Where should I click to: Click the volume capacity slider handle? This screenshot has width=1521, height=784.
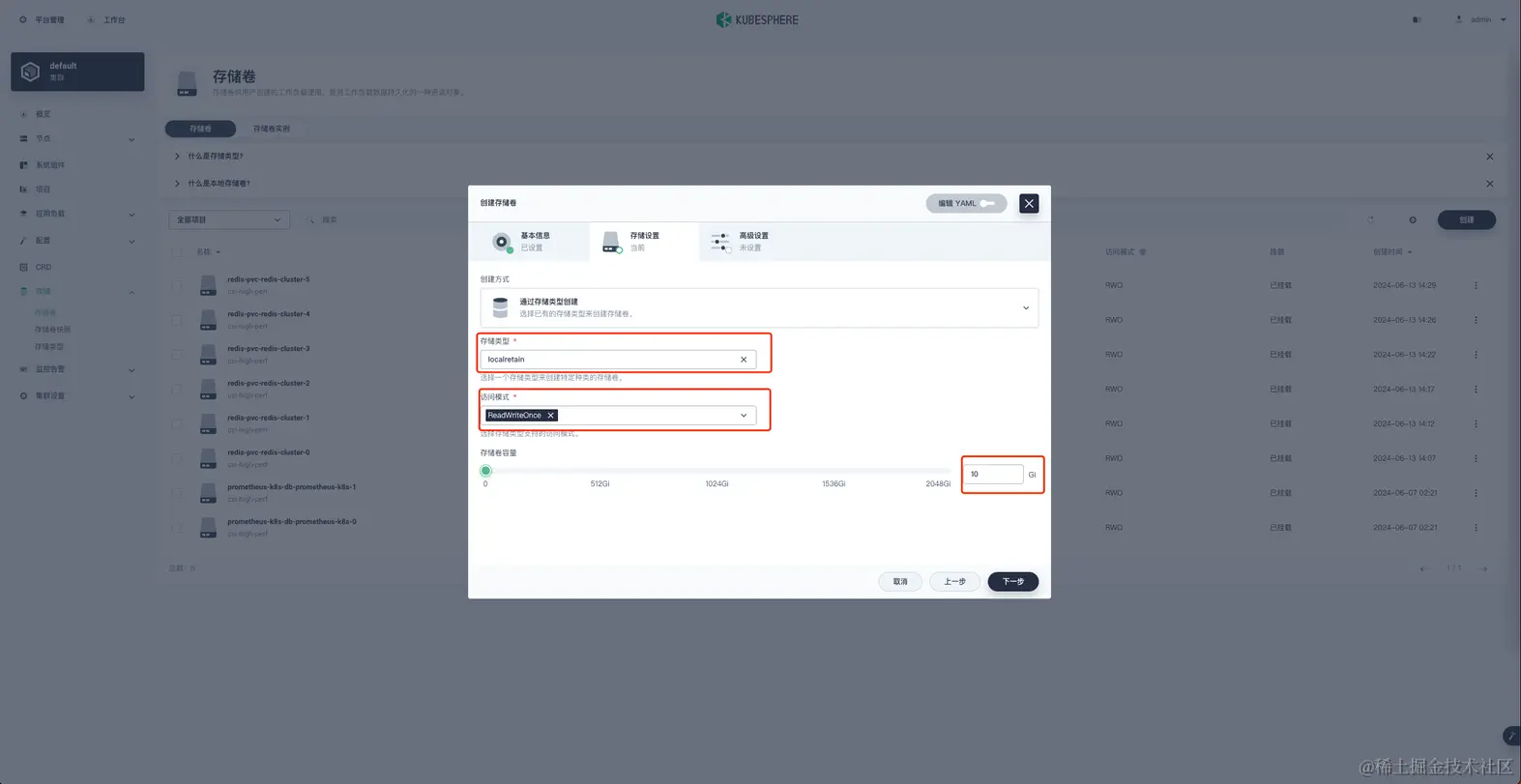tap(486, 471)
